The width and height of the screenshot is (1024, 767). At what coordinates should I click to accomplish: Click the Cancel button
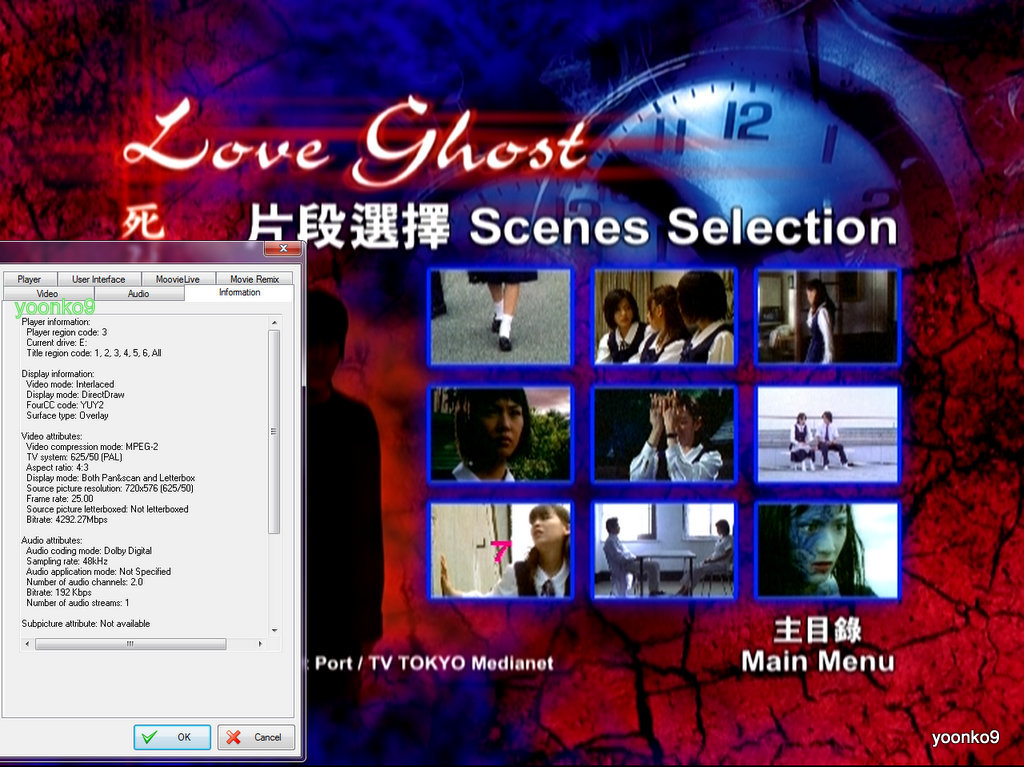tap(256, 737)
